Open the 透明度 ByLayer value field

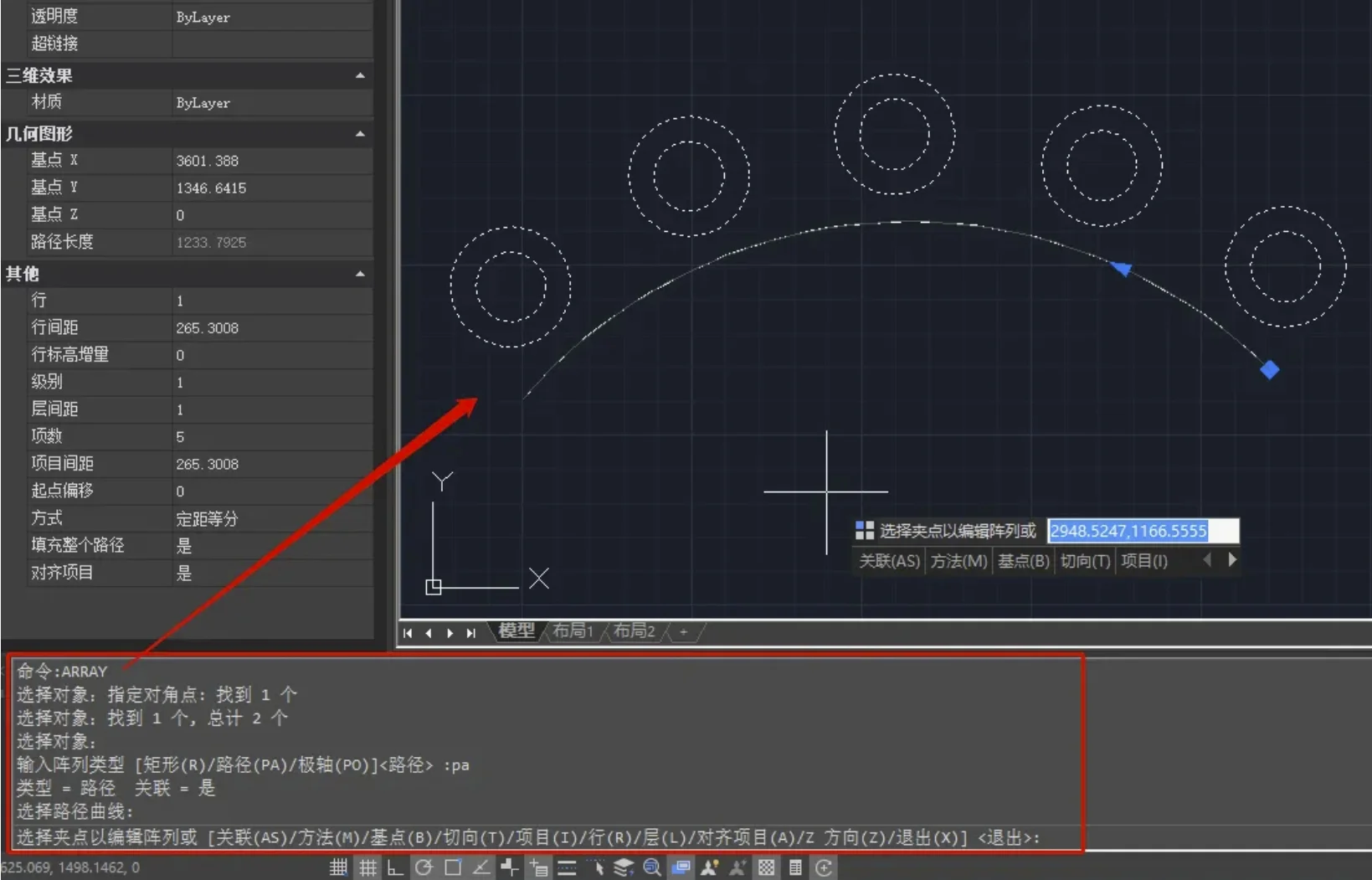tap(272, 17)
